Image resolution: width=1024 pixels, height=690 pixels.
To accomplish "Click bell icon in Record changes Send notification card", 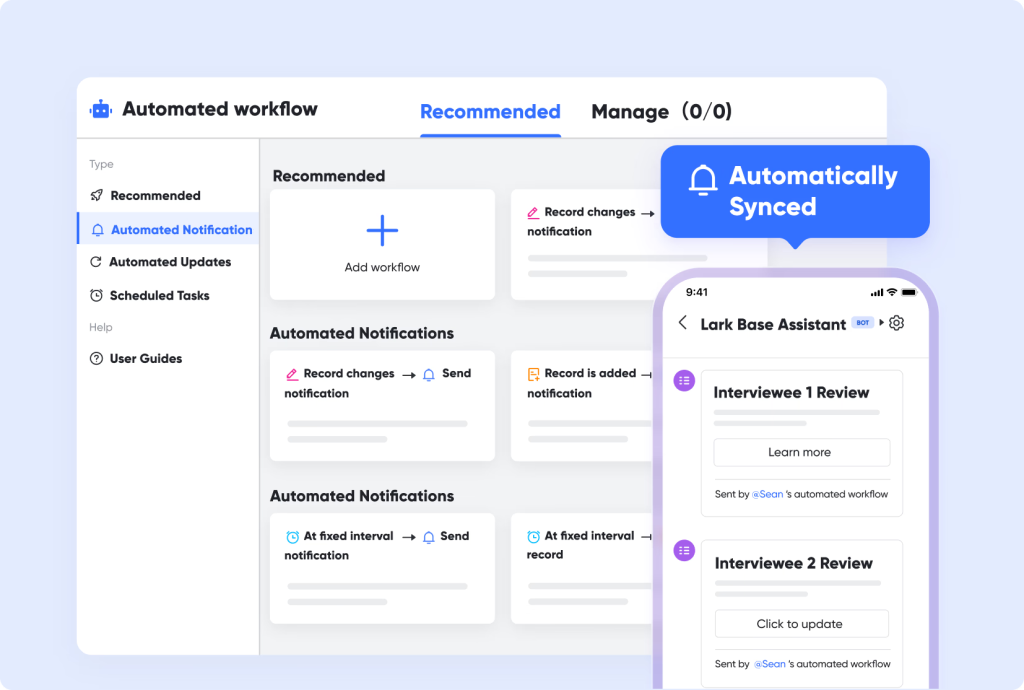I will tap(428, 374).
